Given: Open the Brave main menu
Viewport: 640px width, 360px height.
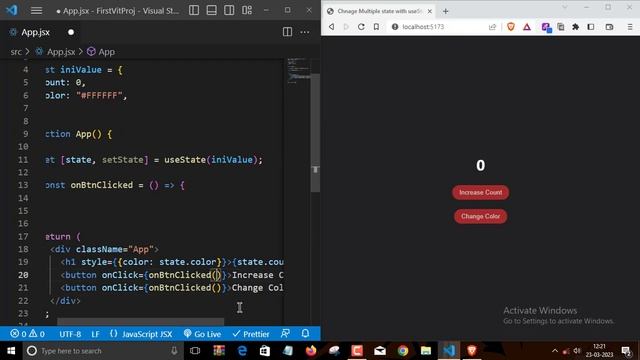Looking at the screenshot, I should coord(630,27).
